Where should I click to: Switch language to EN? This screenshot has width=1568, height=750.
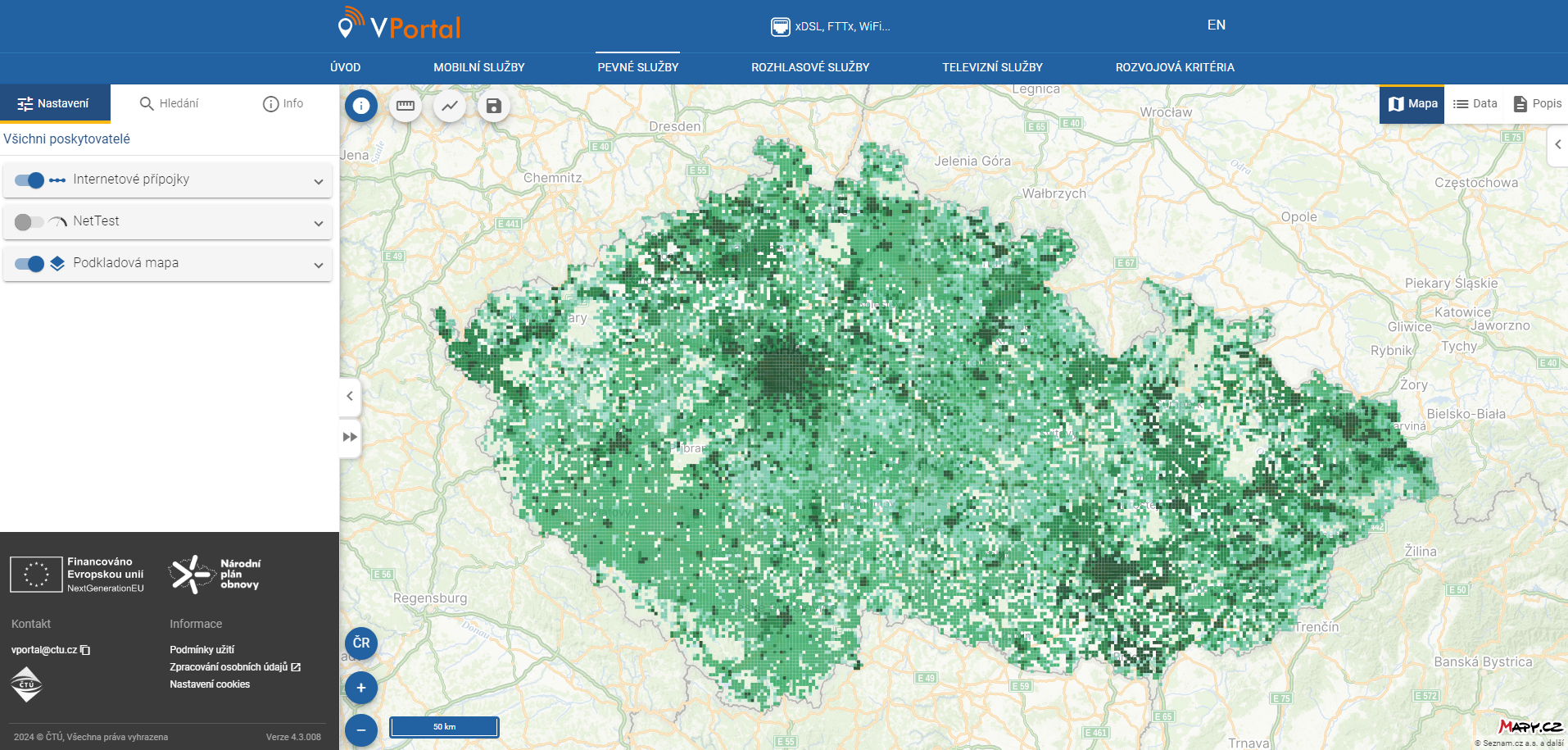tap(1216, 25)
